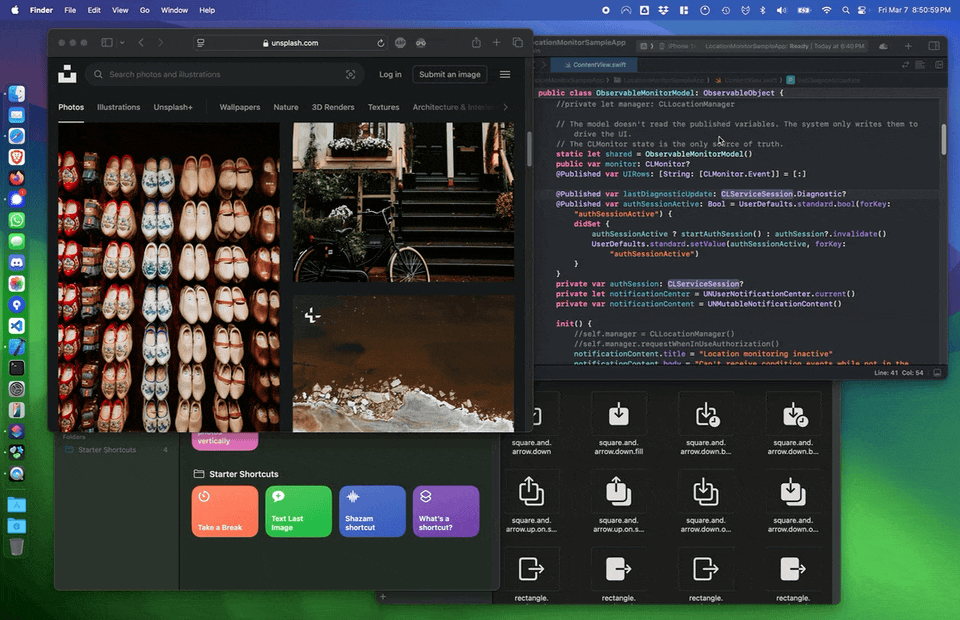Expand the Safari sidebar dropdown chevron
Image resolution: width=960 pixels, height=620 pixels.
coord(122,43)
